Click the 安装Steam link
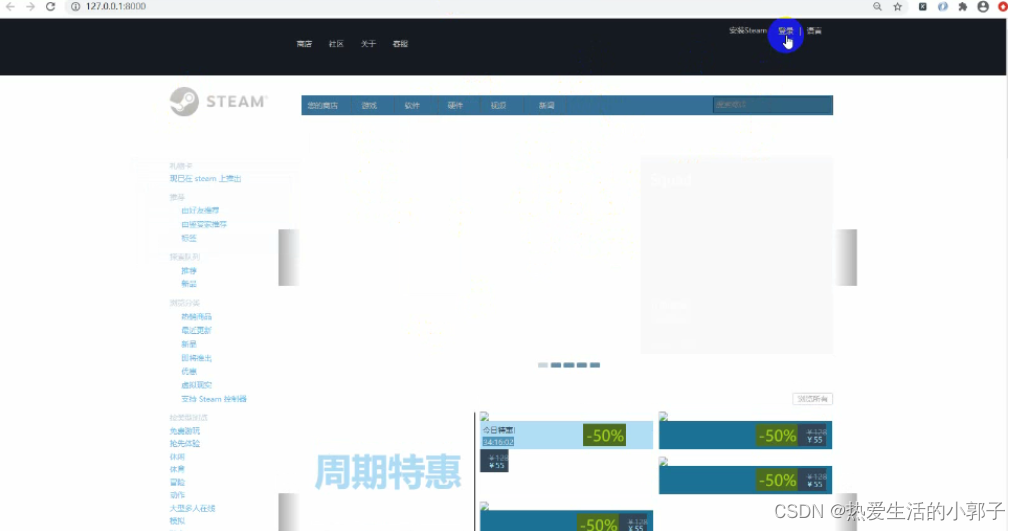 [747, 31]
